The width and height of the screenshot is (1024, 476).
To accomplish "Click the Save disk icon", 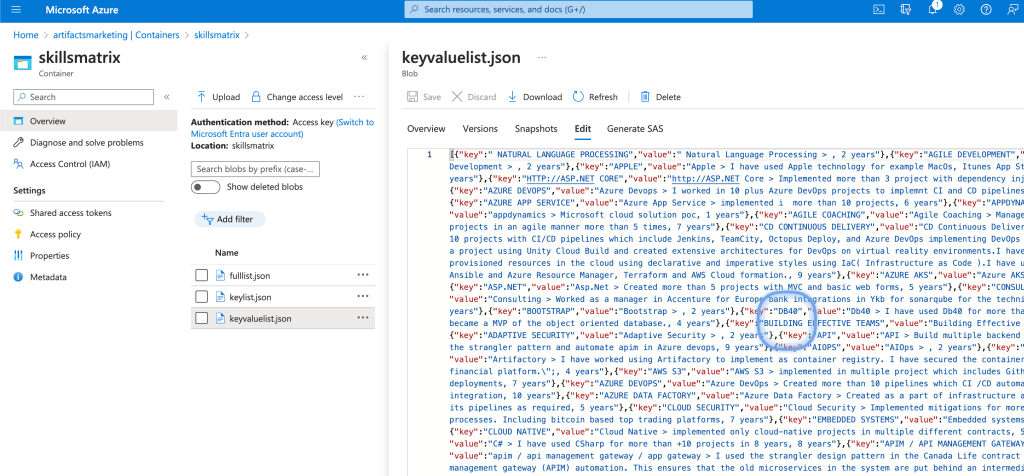I will point(413,97).
